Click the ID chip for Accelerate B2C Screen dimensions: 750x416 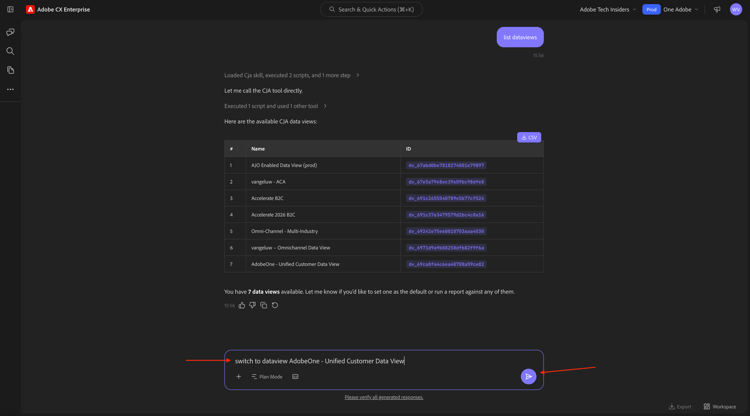pyautogui.click(x=446, y=198)
